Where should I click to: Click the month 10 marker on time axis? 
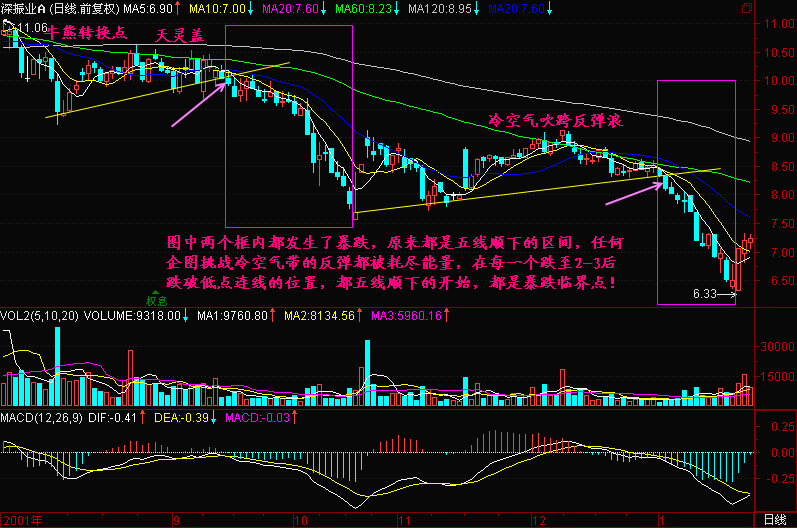tap(301, 520)
